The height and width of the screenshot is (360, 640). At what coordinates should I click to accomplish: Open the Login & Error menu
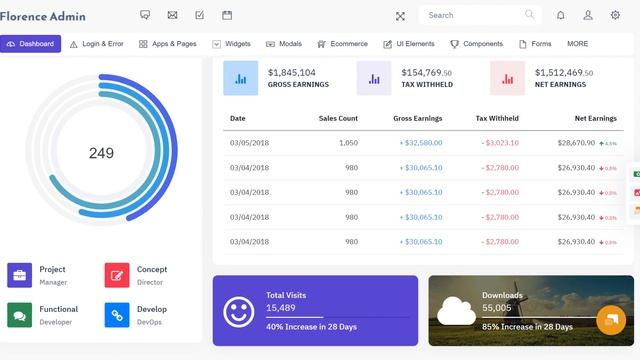97,44
